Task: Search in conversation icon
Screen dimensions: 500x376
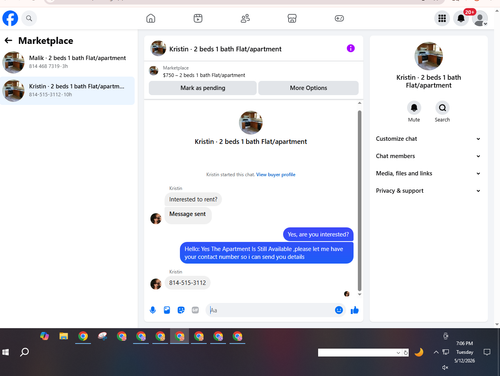Action: [x=442, y=108]
